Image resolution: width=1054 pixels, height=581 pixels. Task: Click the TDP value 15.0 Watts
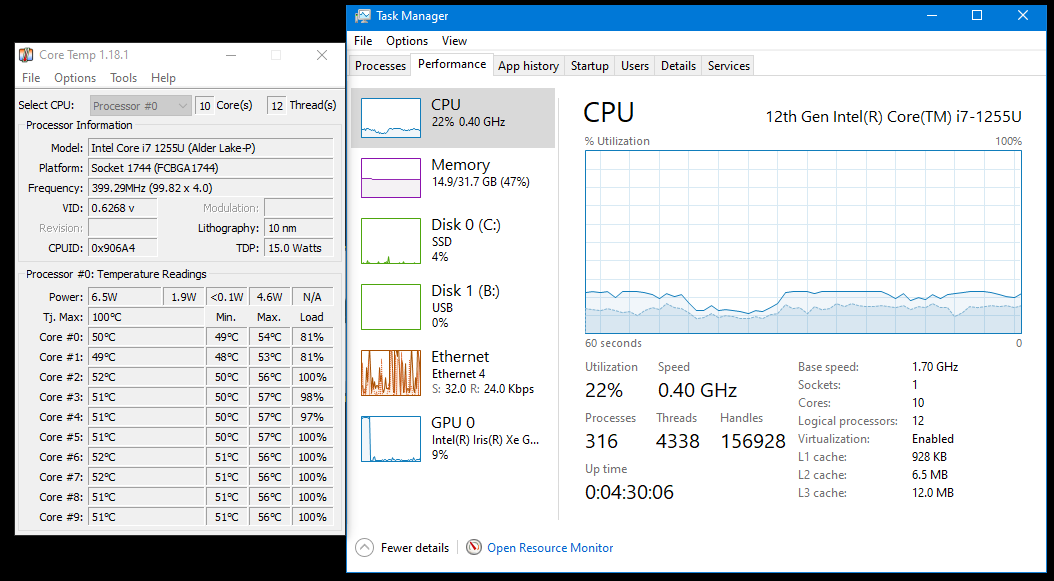pos(298,248)
